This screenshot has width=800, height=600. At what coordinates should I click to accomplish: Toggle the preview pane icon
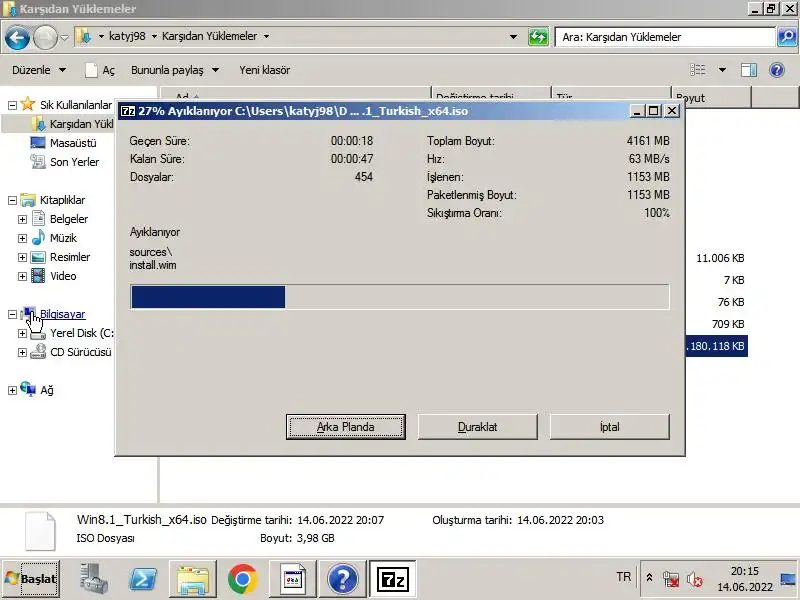coord(748,70)
